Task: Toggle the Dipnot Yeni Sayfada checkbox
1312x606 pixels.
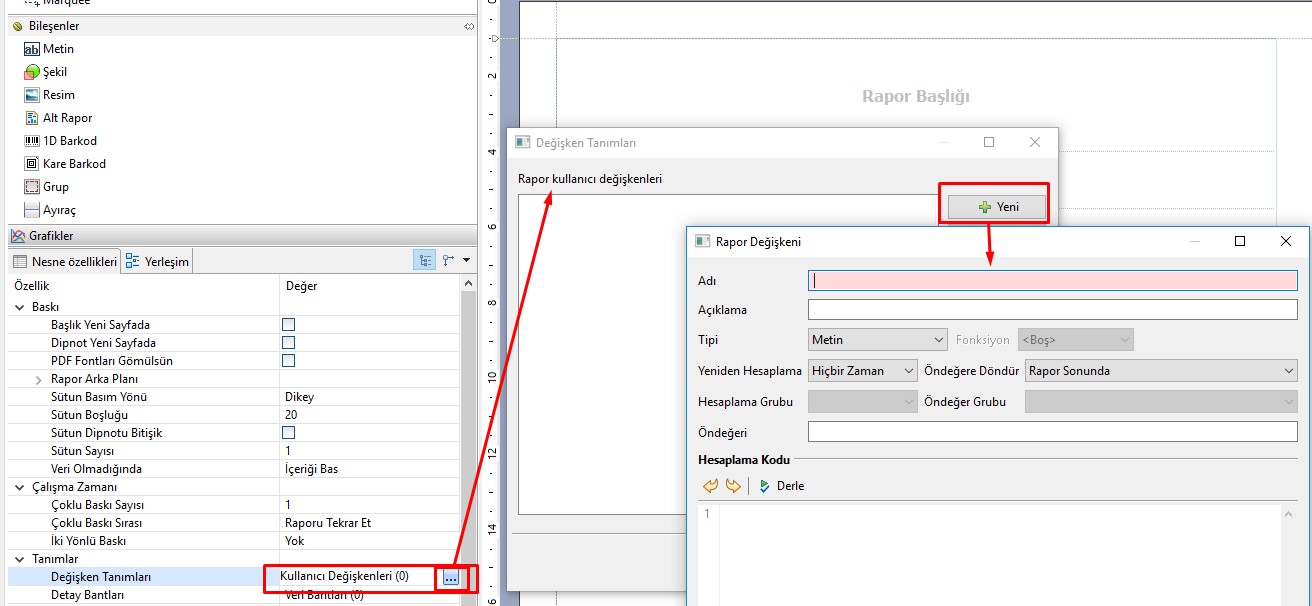Action: [x=288, y=343]
